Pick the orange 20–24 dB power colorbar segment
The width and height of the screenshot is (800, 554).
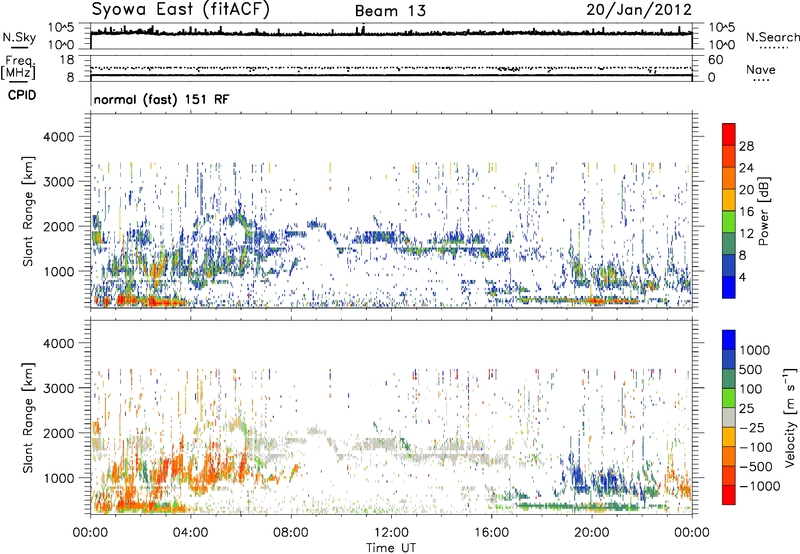click(x=729, y=178)
